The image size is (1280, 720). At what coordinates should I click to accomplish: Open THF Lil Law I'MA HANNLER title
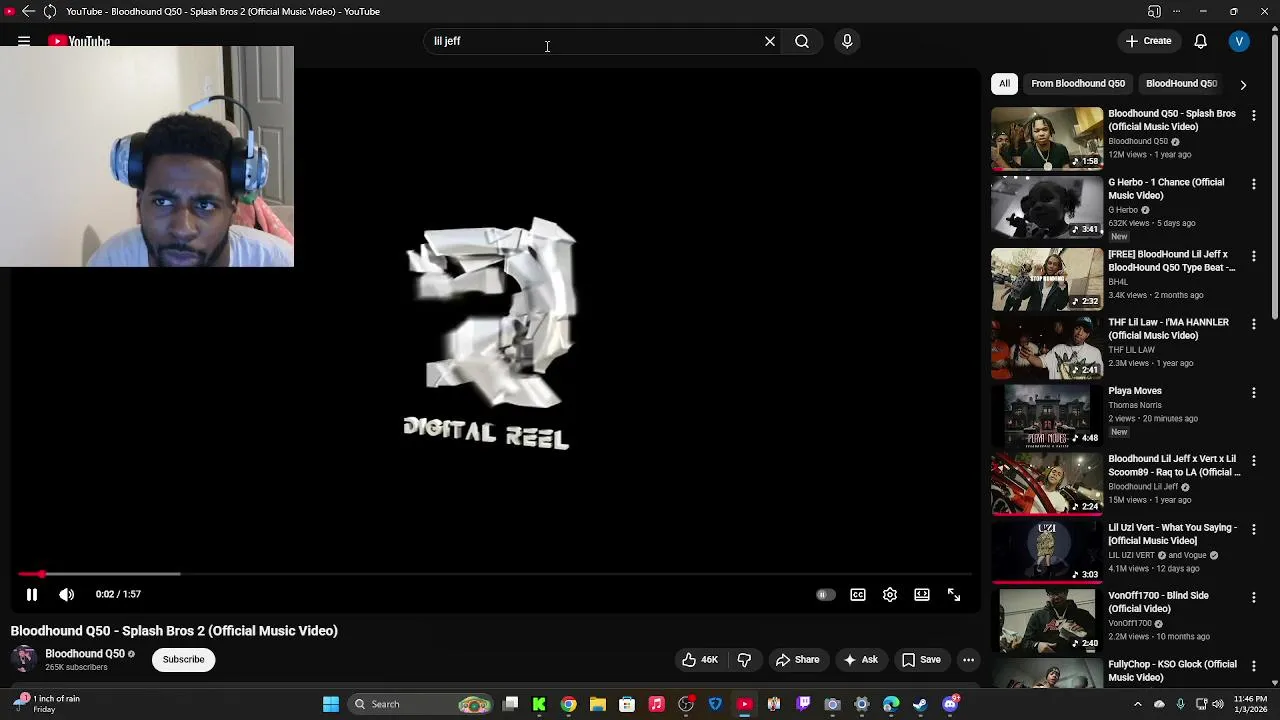pos(1168,329)
